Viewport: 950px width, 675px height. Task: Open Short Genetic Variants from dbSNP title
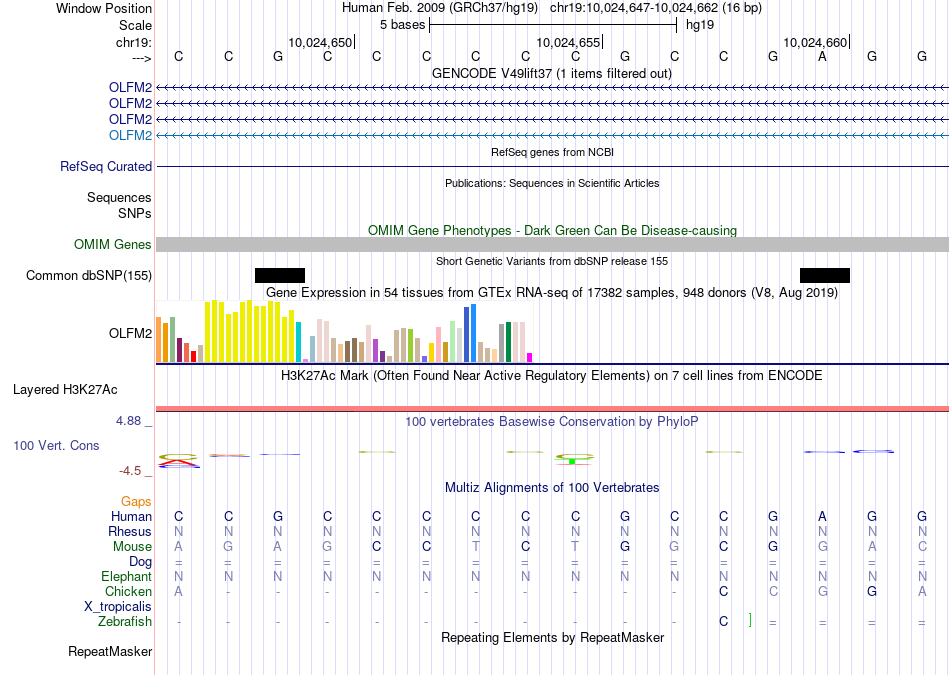pyautogui.click(x=552, y=261)
